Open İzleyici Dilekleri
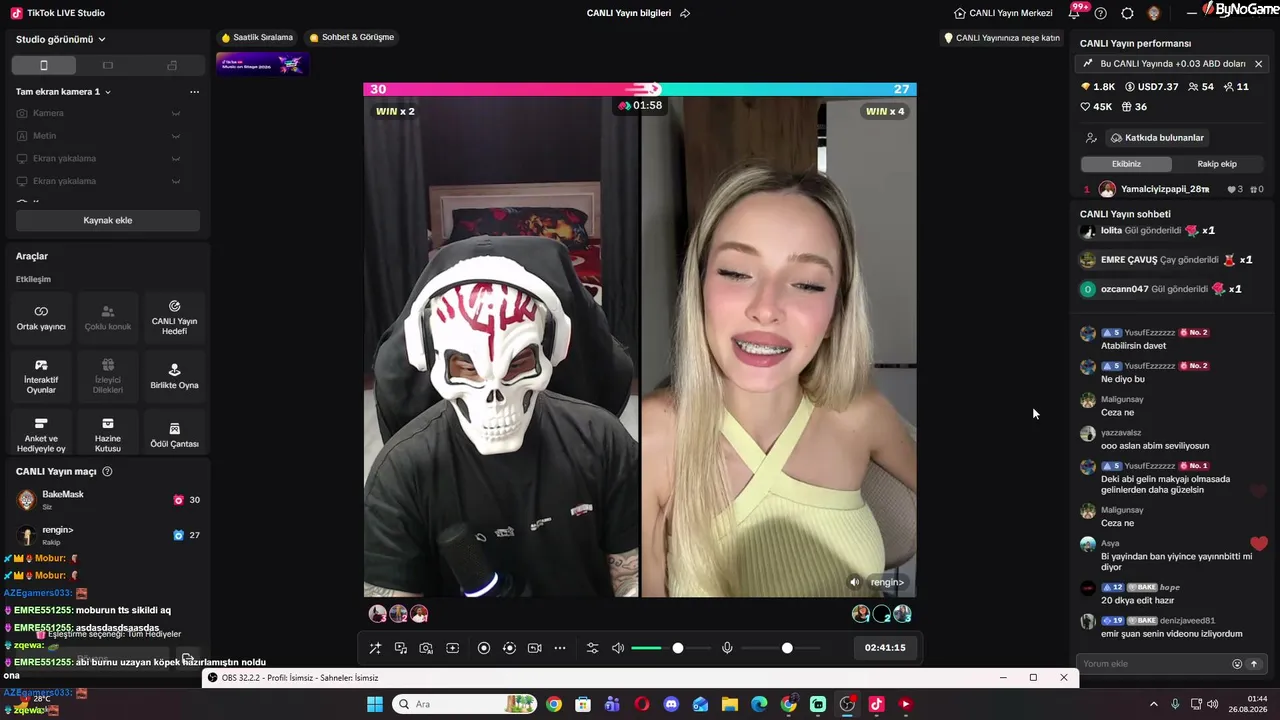1280x720 pixels. point(108,377)
